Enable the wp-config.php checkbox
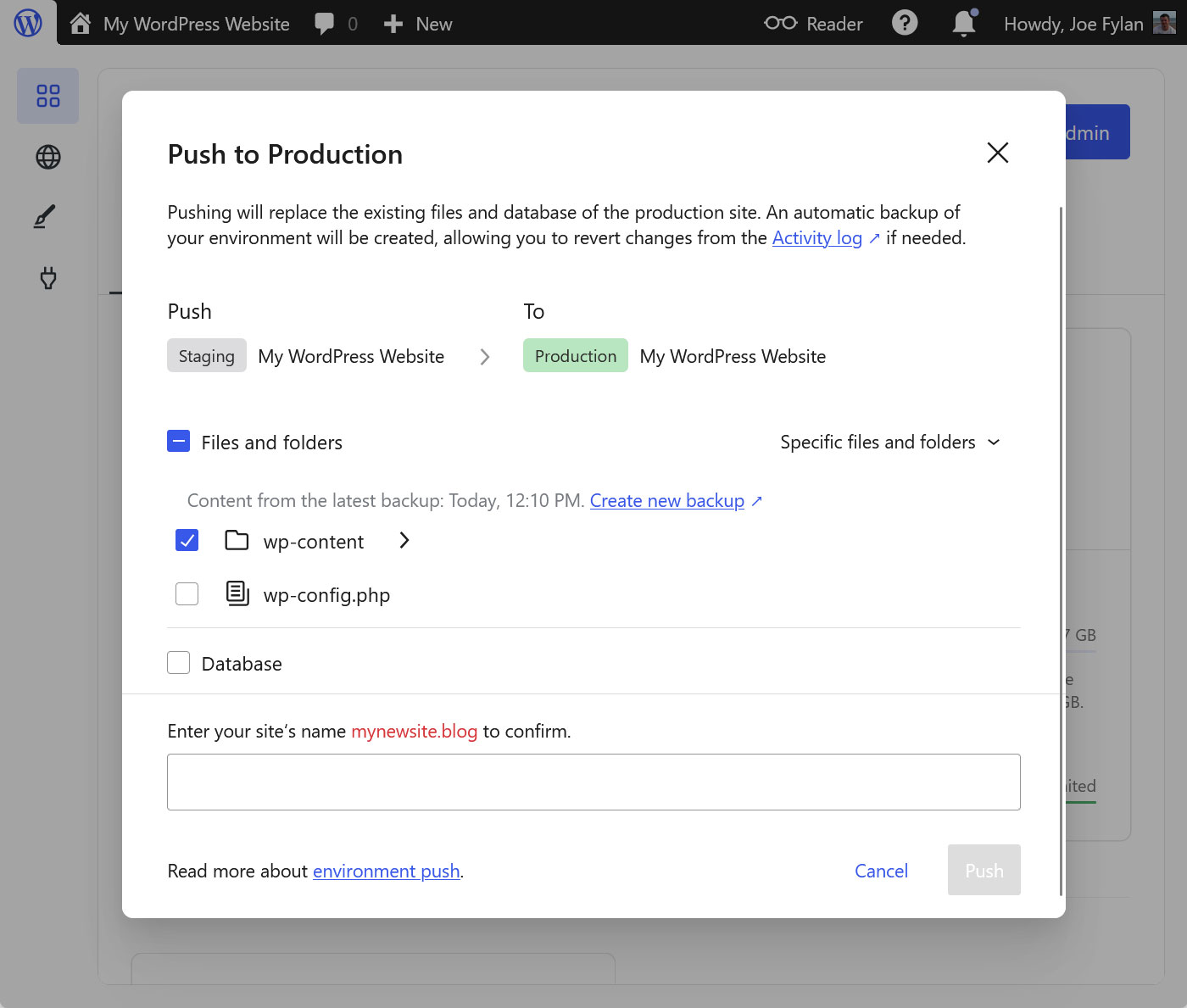Viewport: 1187px width, 1008px height. point(187,594)
